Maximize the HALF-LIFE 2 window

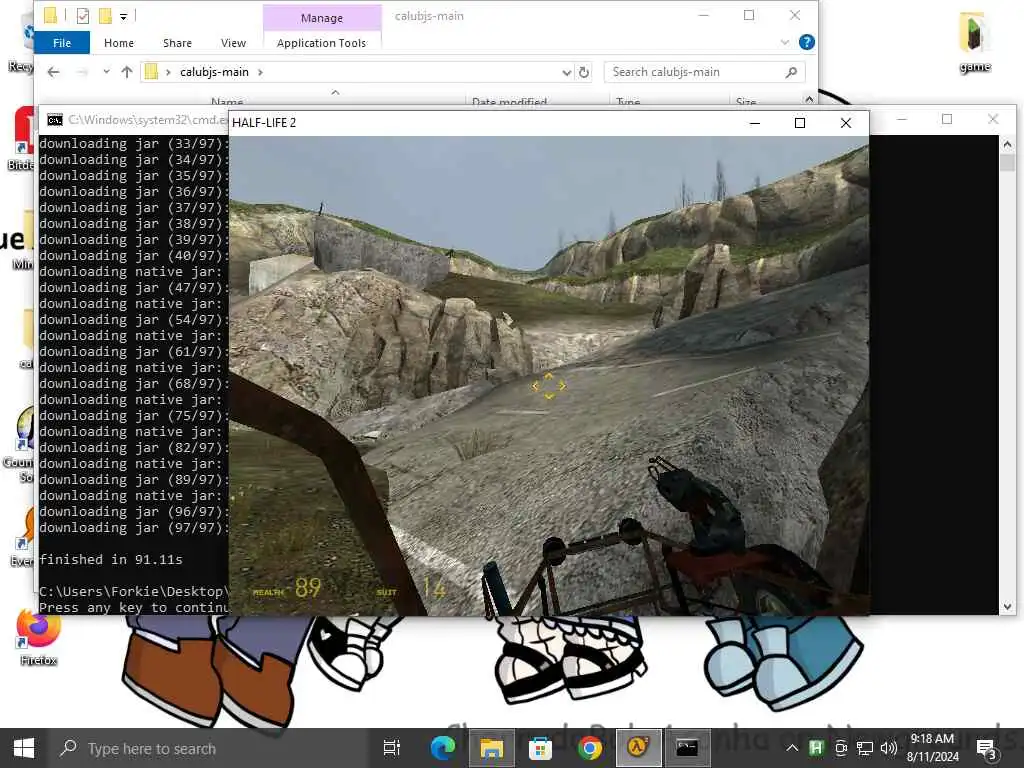click(800, 123)
